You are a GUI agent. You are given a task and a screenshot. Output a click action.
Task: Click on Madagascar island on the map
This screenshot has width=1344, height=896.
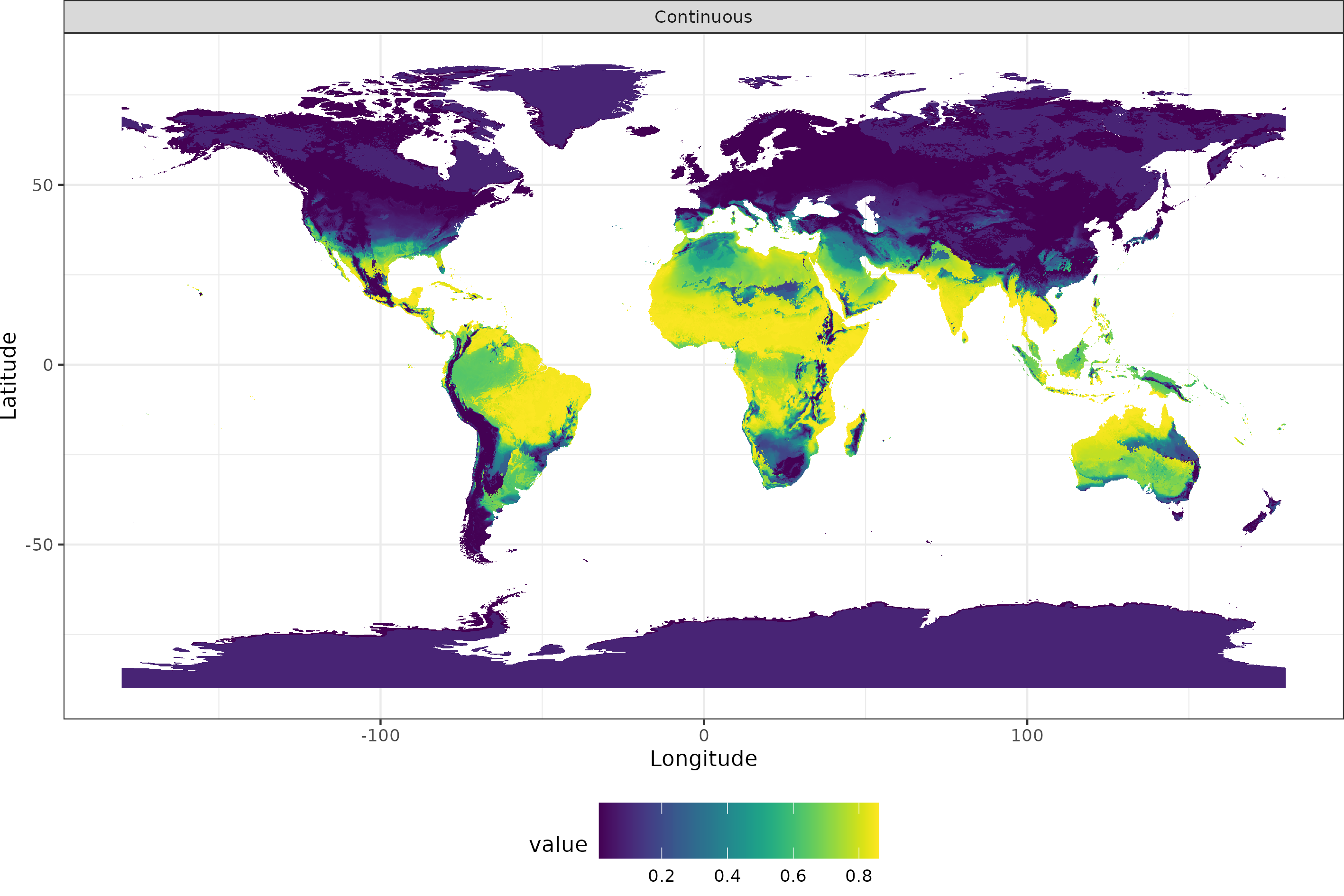coord(855,434)
